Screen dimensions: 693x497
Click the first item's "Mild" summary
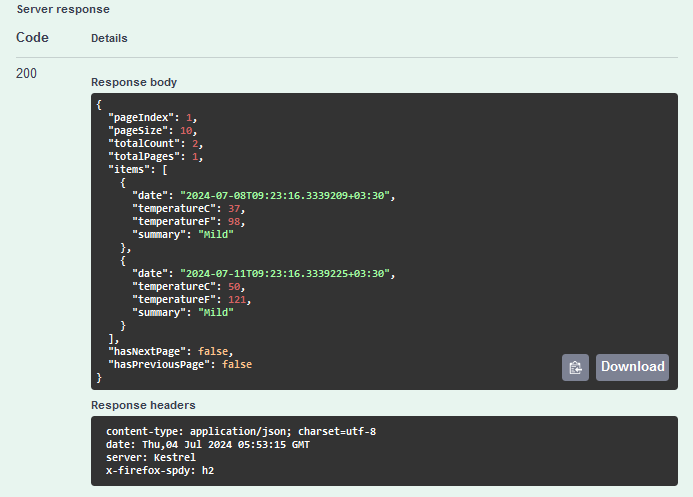[x=216, y=235]
